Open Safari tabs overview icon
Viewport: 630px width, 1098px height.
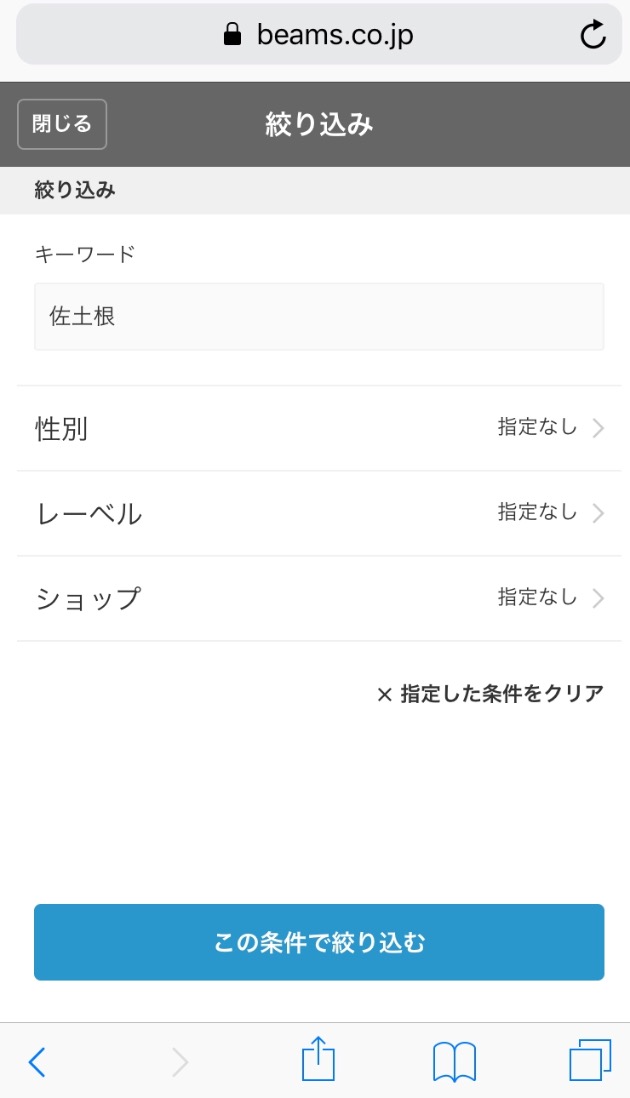(x=590, y=1060)
